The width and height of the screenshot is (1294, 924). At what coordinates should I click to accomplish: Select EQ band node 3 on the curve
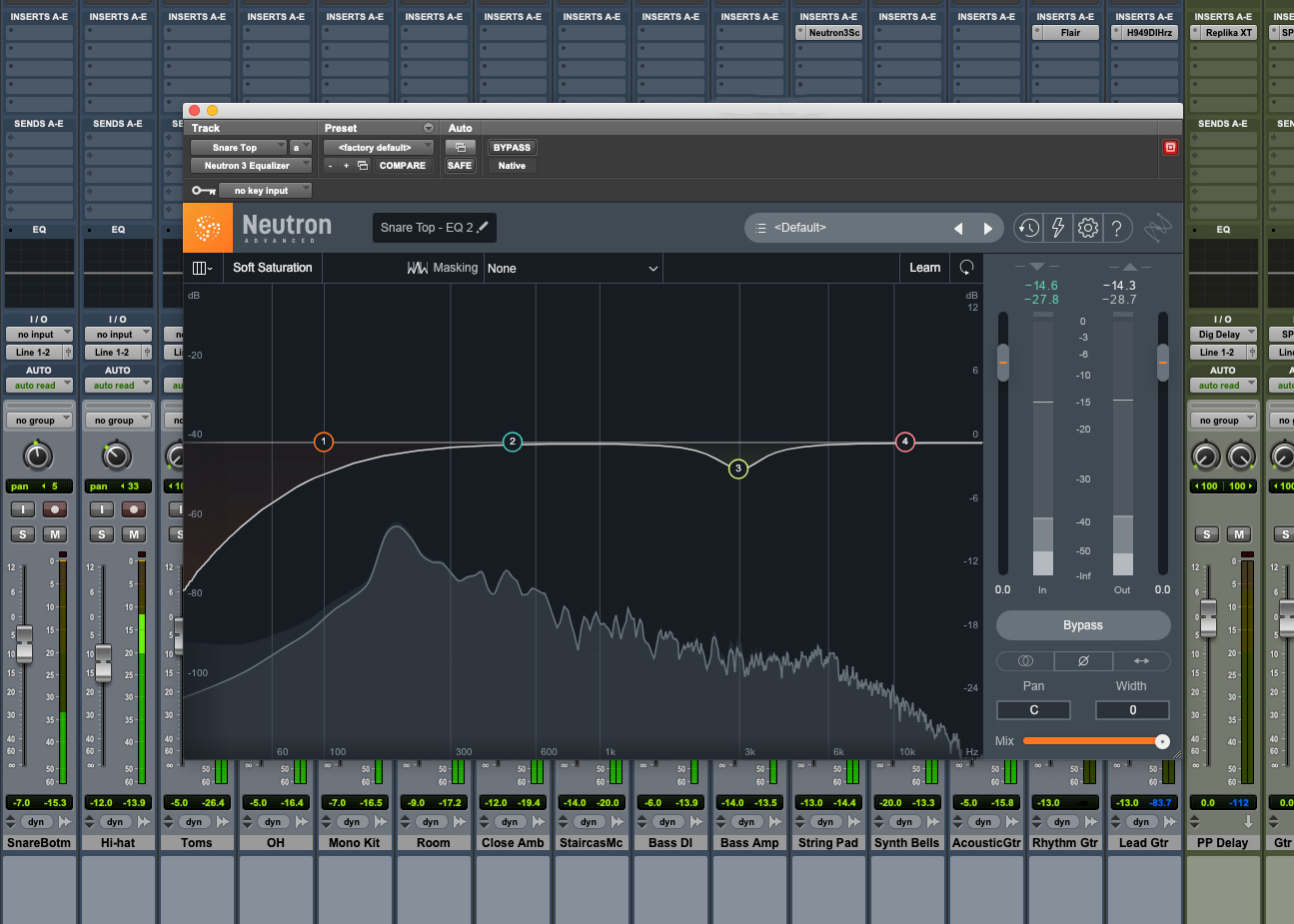click(x=738, y=468)
